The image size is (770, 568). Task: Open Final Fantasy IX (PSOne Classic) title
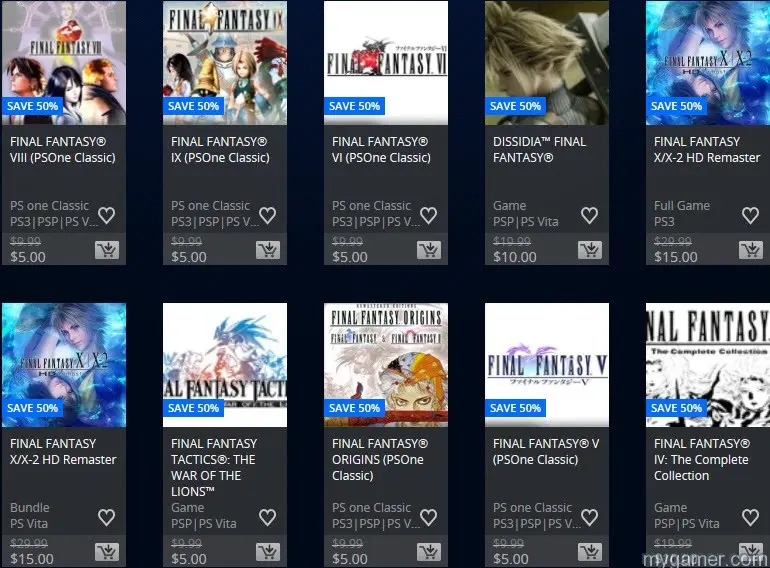(220, 150)
